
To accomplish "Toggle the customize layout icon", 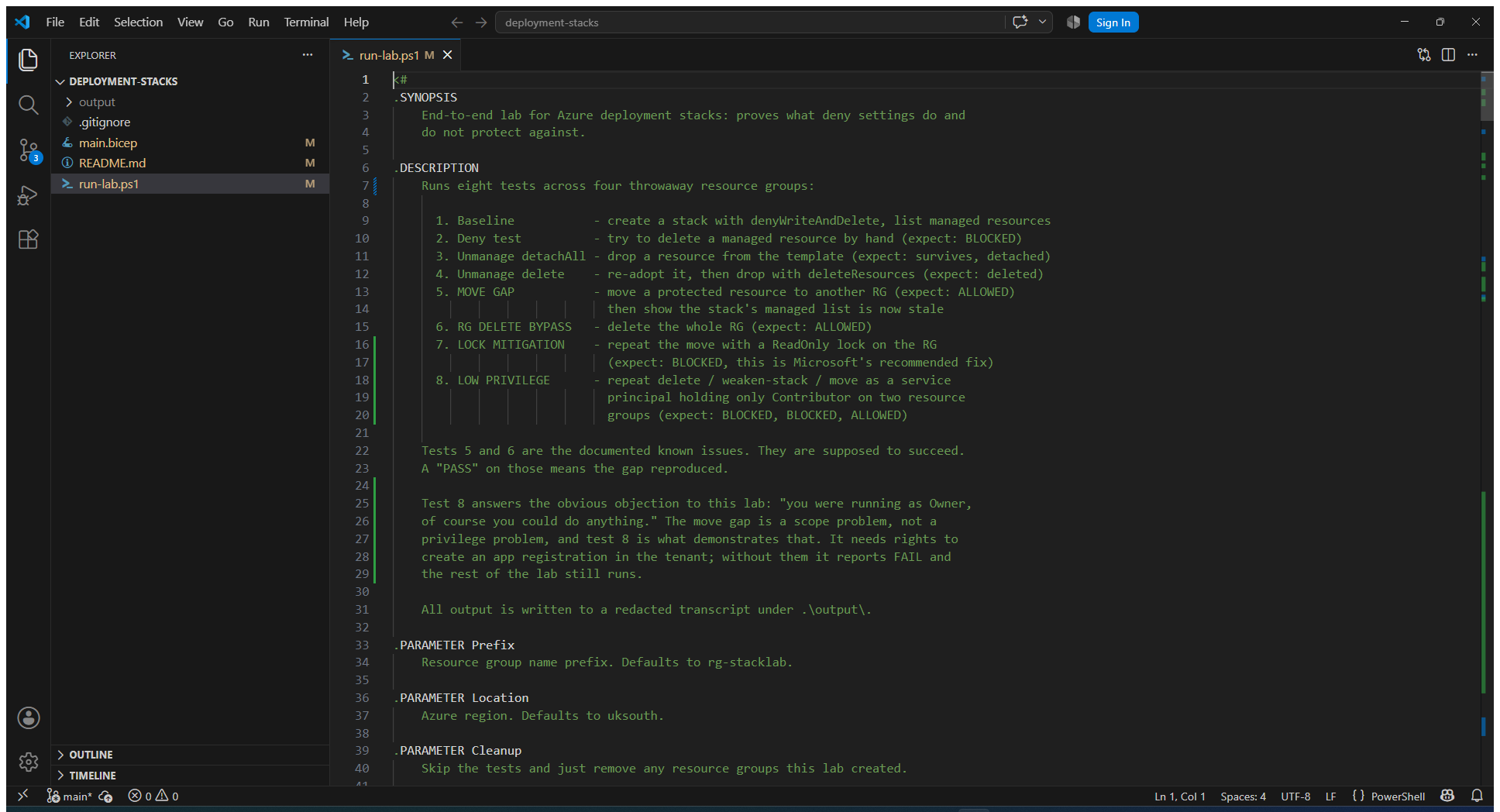I will click(1073, 22).
